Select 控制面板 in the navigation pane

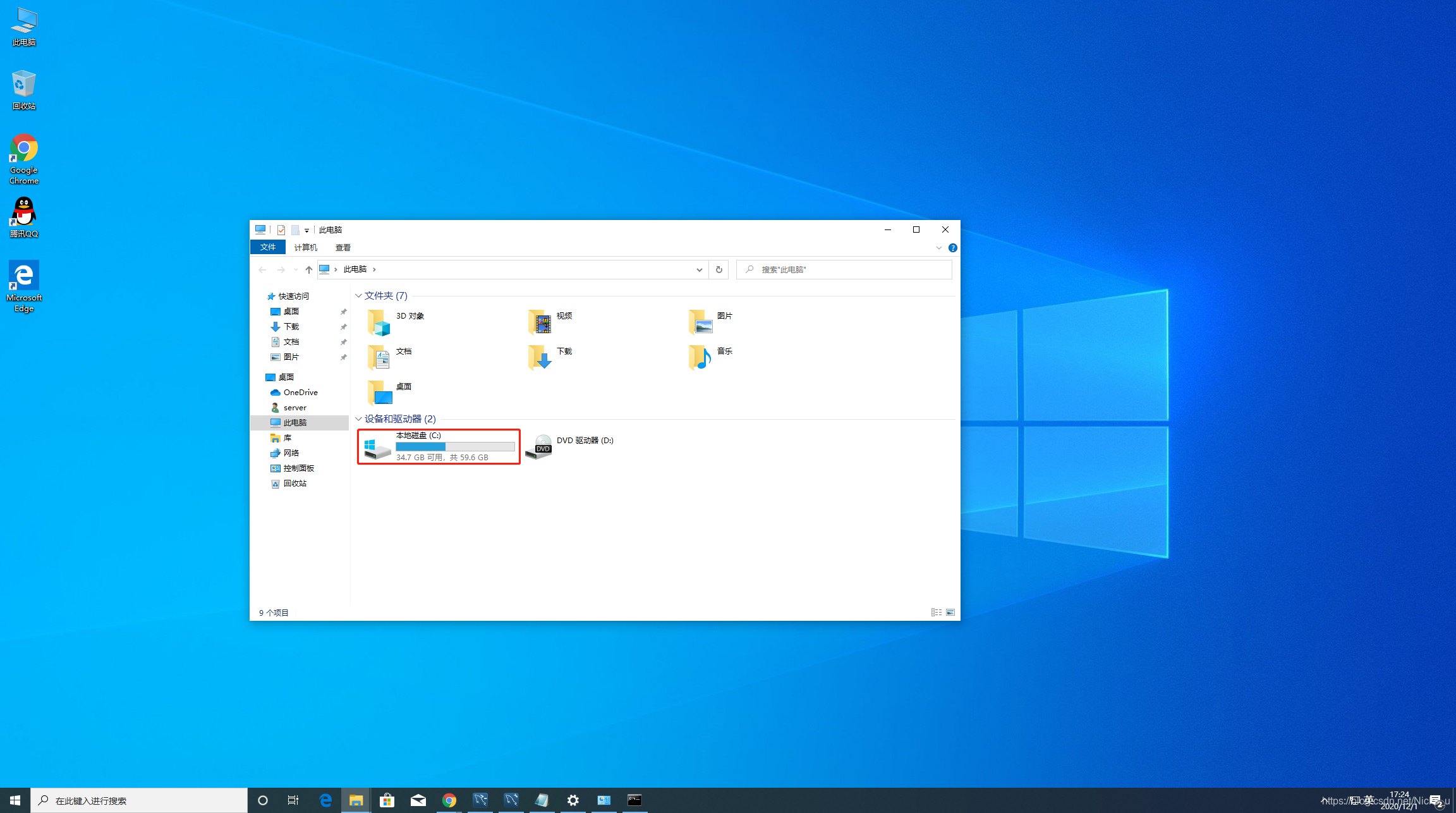298,468
